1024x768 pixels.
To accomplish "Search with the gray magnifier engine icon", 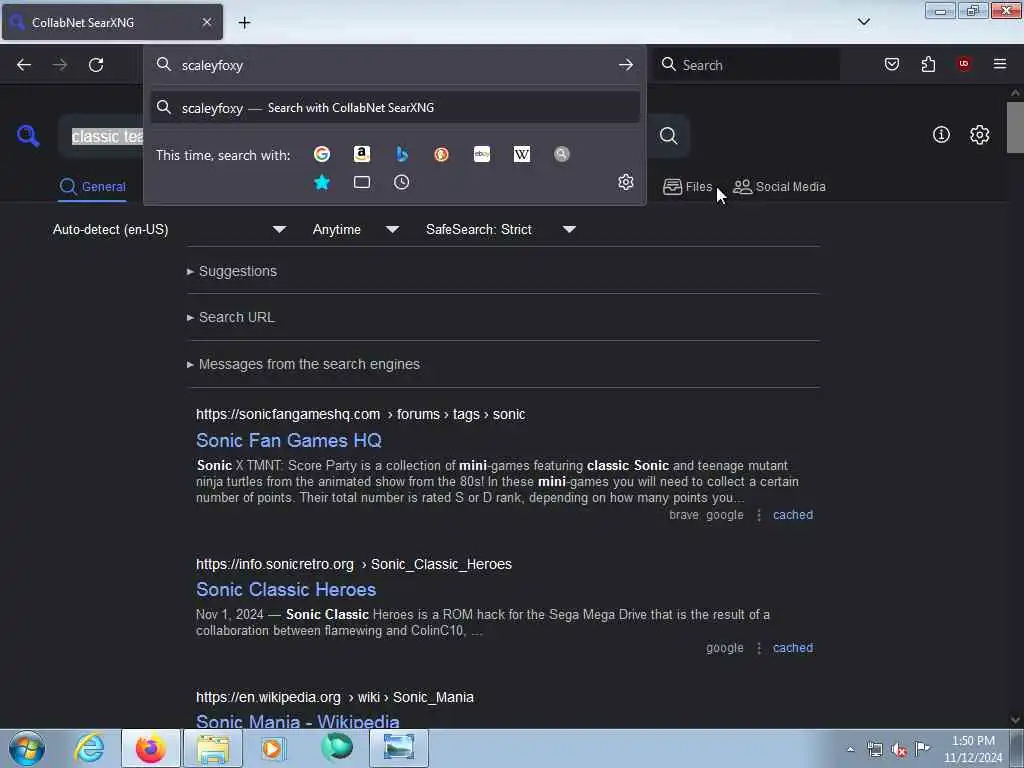I will (562, 154).
